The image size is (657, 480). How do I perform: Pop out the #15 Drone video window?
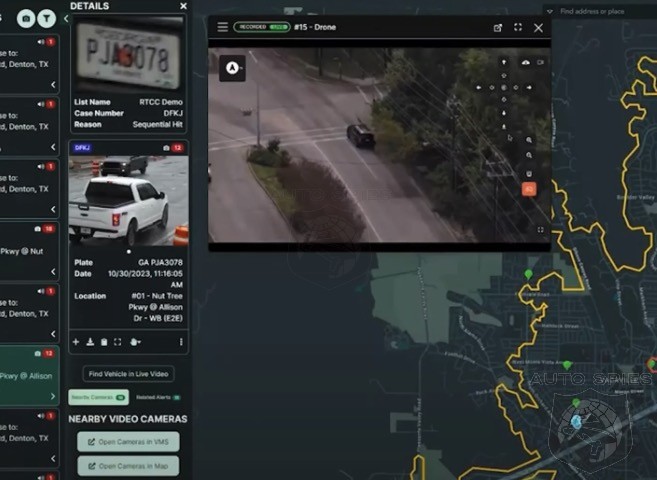497,28
